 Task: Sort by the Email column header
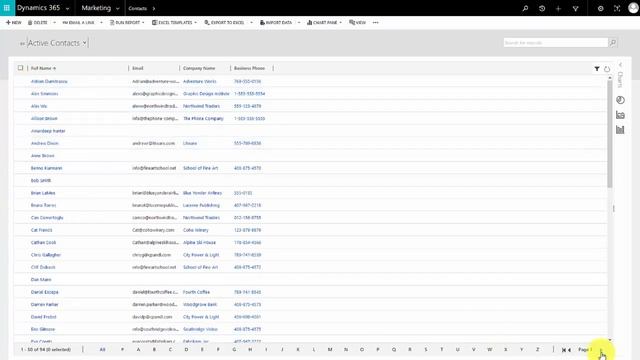click(138, 68)
